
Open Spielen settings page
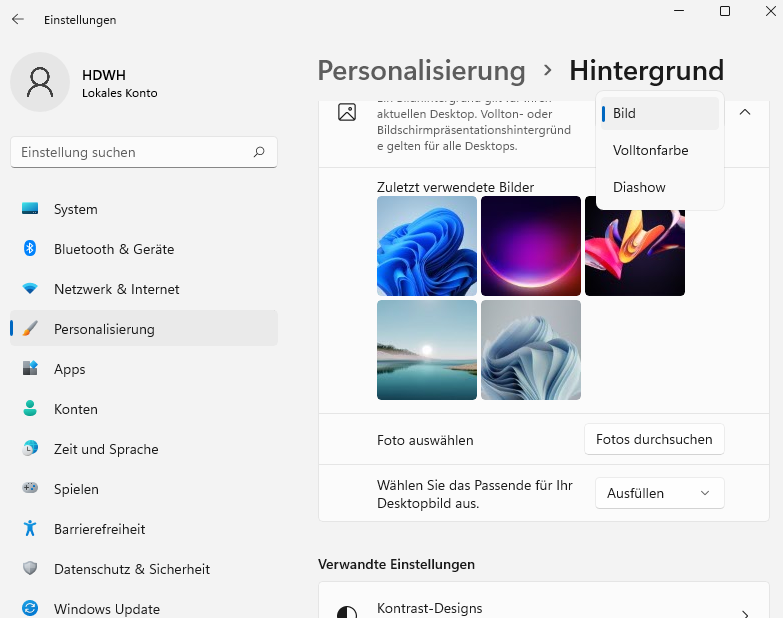point(144,488)
